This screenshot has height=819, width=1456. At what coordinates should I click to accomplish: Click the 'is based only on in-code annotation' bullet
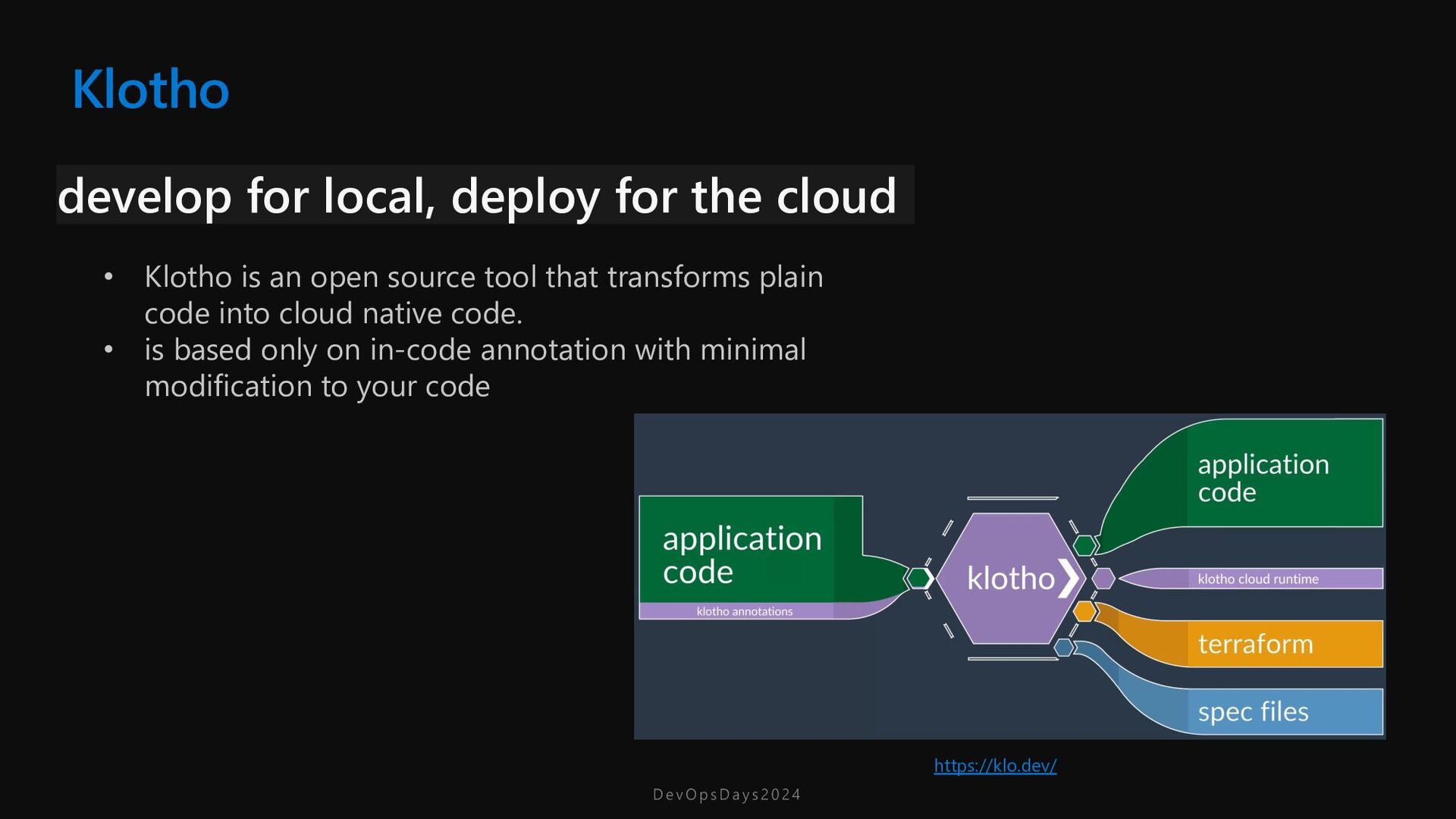pos(475,368)
